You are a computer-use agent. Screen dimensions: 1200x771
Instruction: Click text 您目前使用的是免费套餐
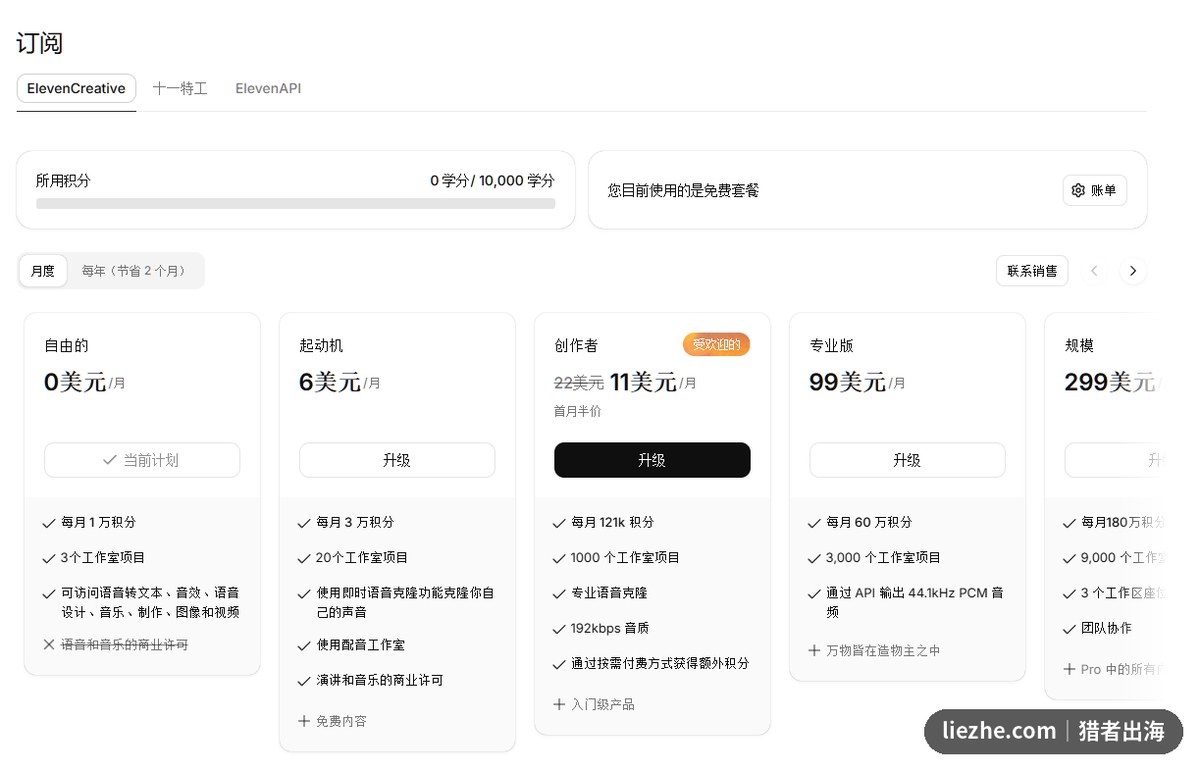(x=683, y=190)
